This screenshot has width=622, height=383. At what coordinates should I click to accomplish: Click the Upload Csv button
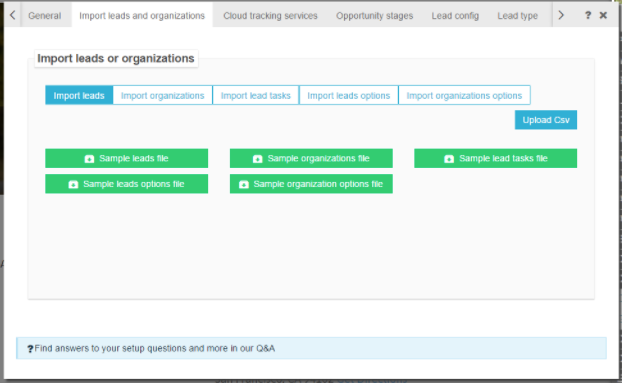tap(546, 120)
